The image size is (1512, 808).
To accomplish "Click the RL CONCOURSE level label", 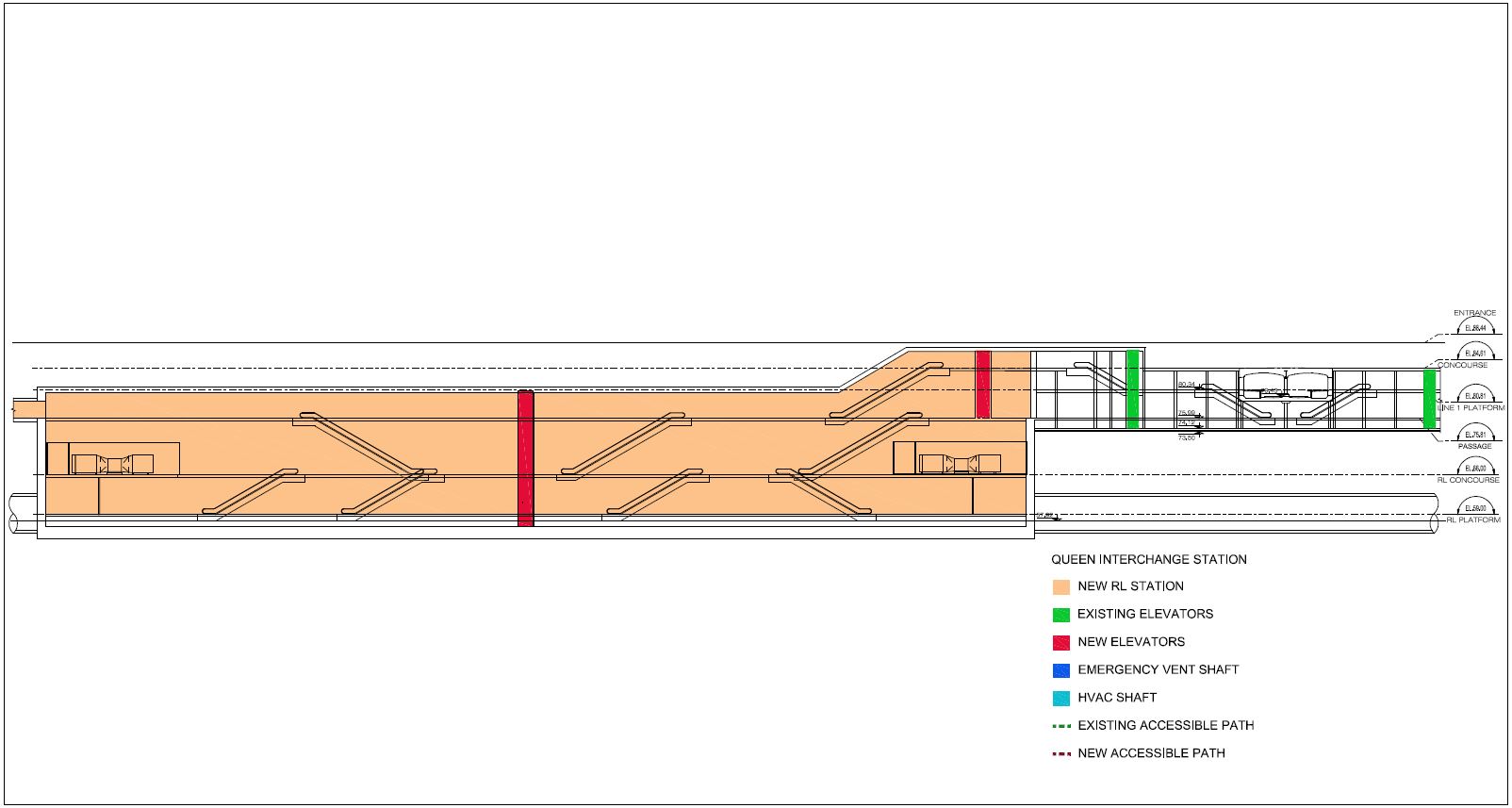I will (1468, 481).
